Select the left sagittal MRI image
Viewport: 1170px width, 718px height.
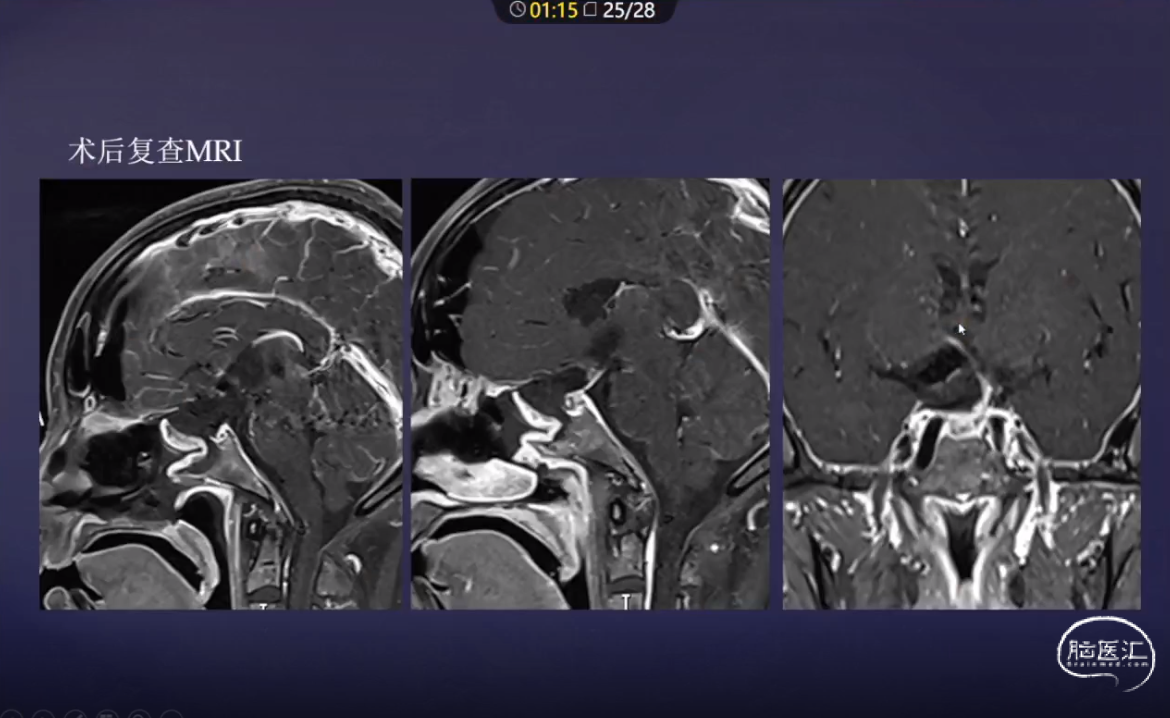coord(220,394)
